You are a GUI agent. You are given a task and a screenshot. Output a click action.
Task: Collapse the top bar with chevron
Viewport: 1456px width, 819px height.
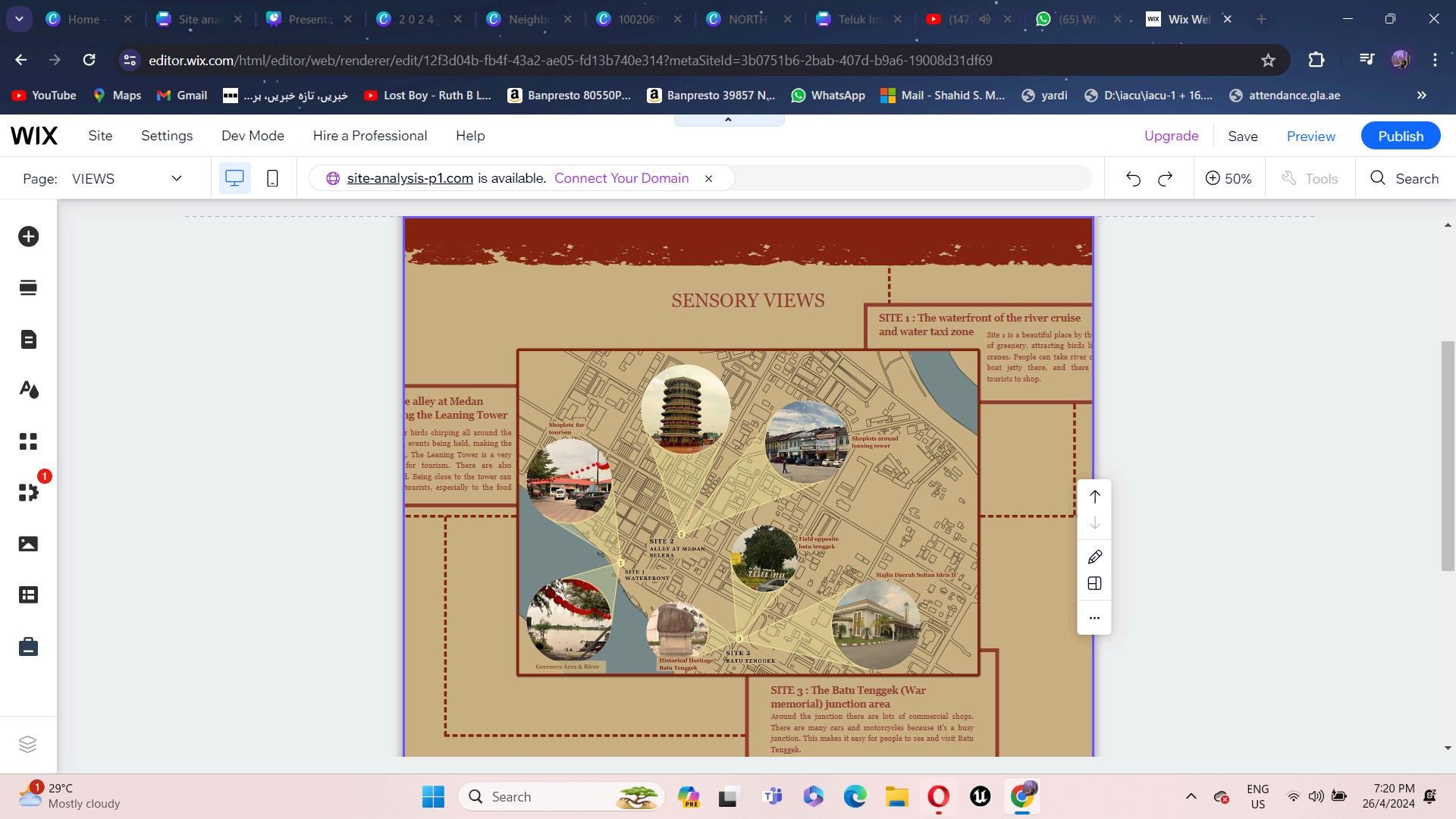tap(728, 120)
